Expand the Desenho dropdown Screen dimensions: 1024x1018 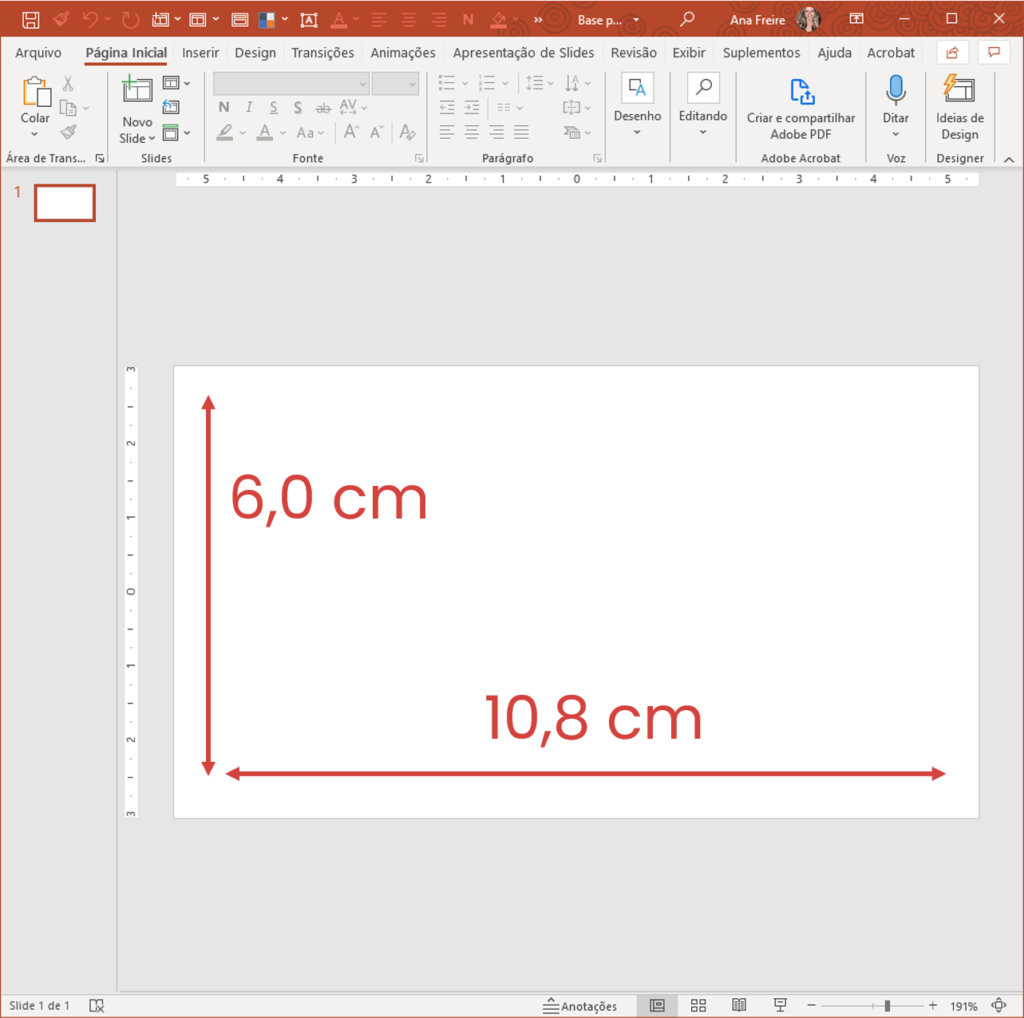[637, 132]
